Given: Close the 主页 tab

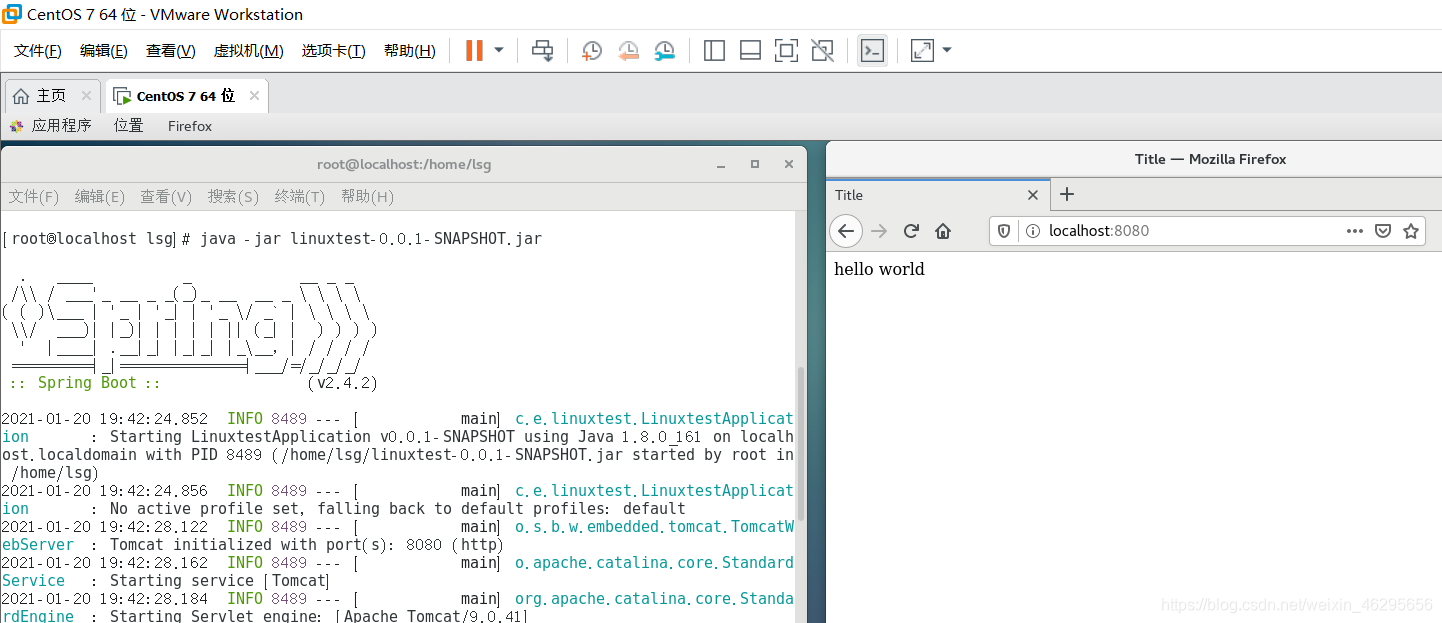Looking at the screenshot, I should [x=86, y=96].
